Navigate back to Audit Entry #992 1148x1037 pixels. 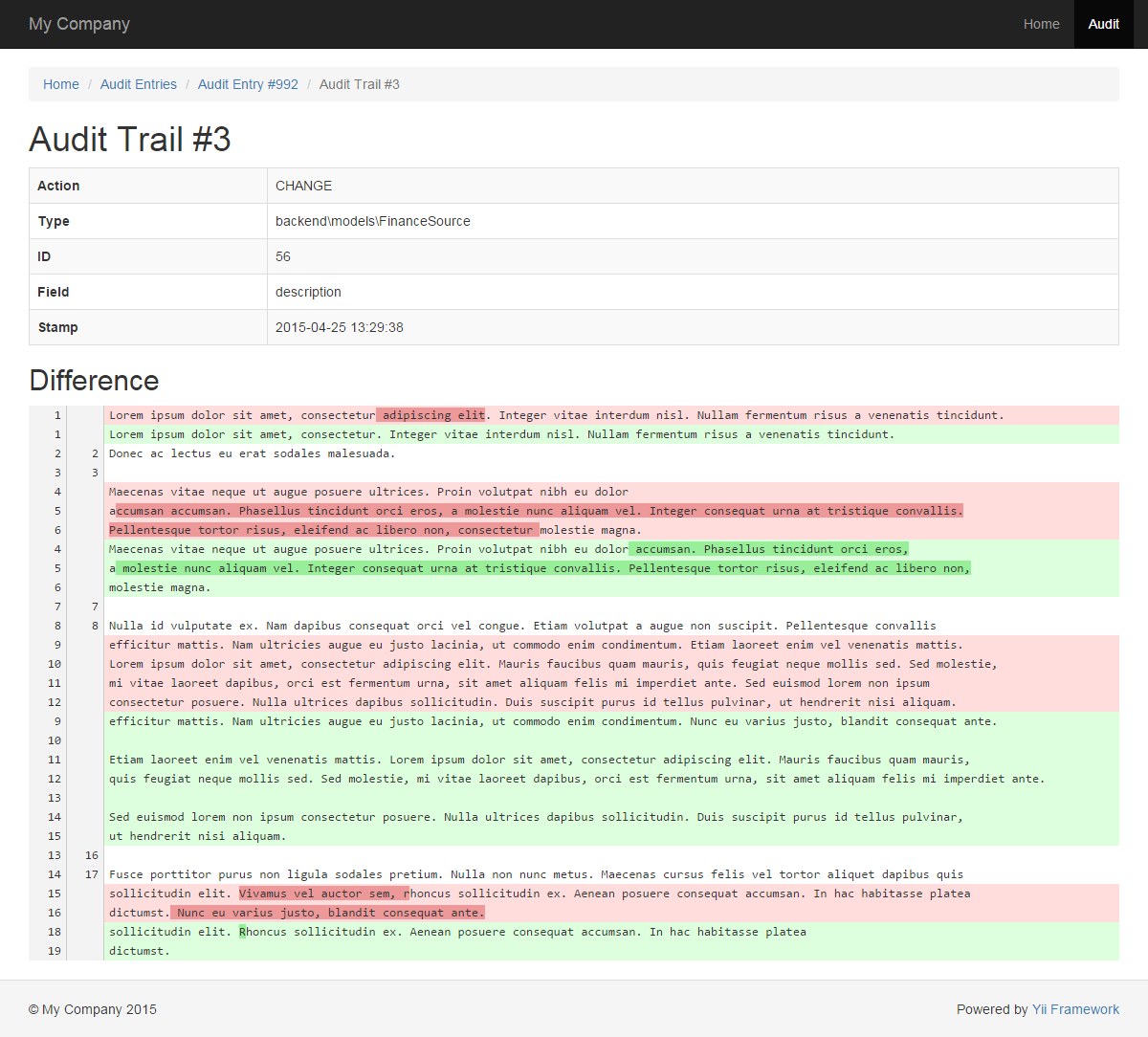click(x=248, y=84)
